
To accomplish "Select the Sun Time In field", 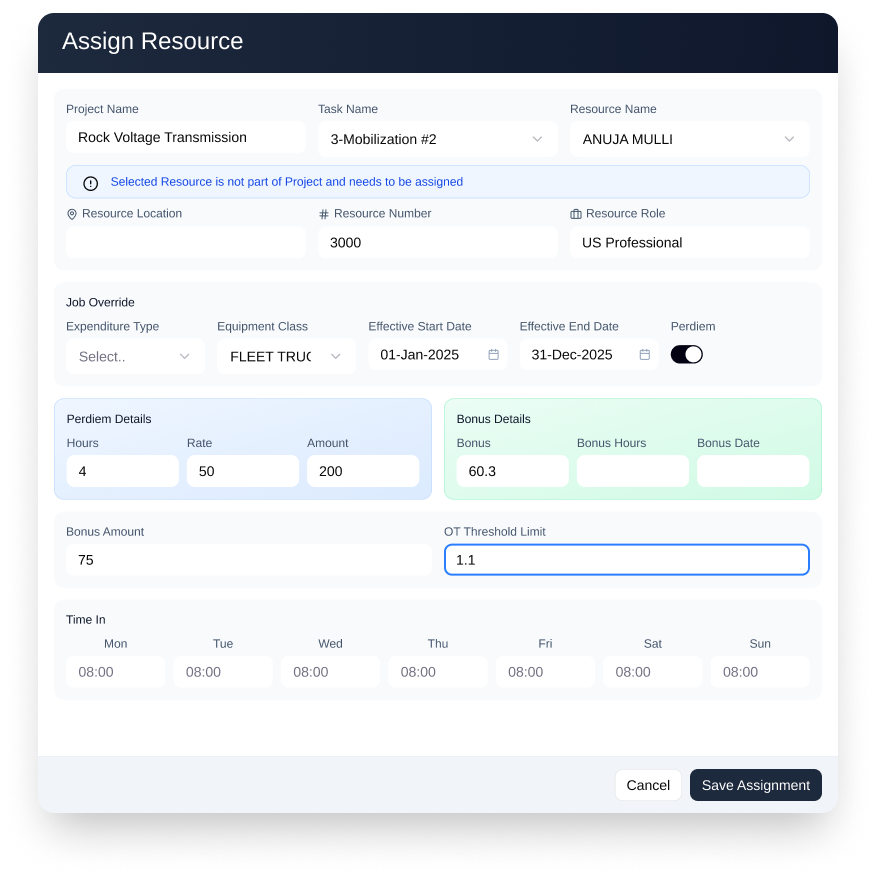I will 760,672.
